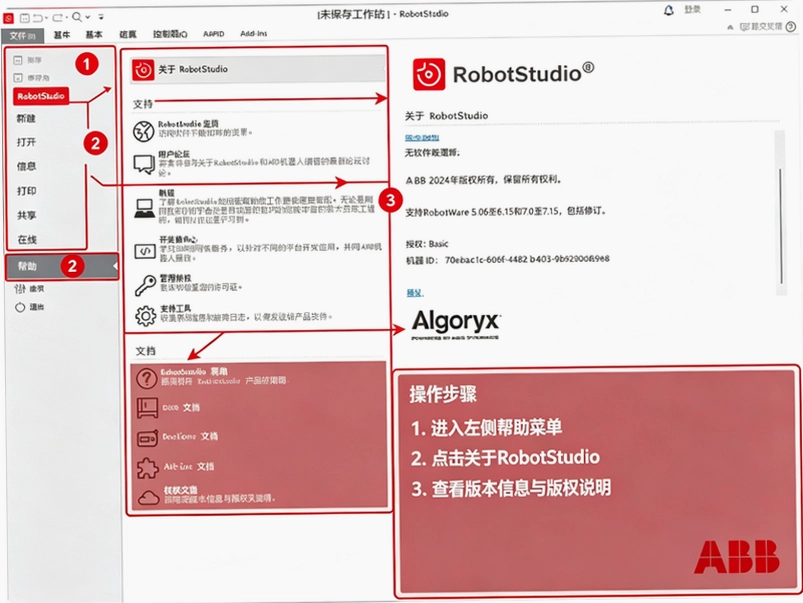The height and width of the screenshot is (603, 803).
Task: Click the gear 支持工具 support tools icon
Action: (145, 316)
